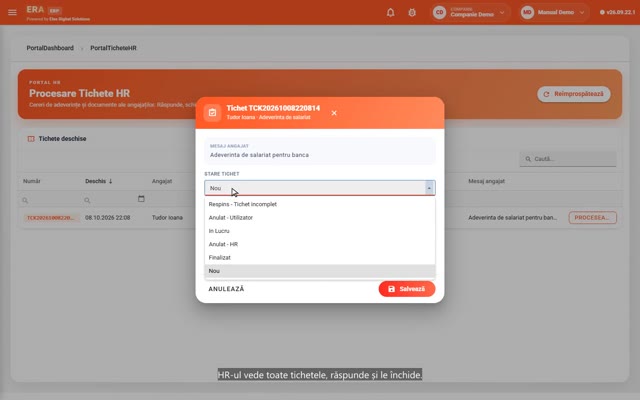Screen dimensions: 640x400
Task: Click the date cell 08.10.2026 22:08
Action: (x=108, y=218)
